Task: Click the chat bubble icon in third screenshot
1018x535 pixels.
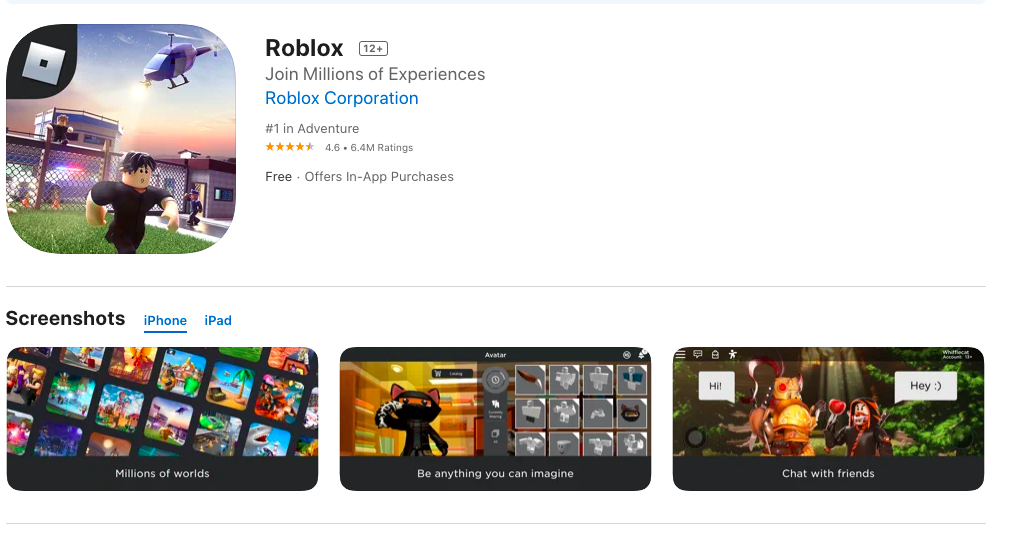Action: (698, 355)
